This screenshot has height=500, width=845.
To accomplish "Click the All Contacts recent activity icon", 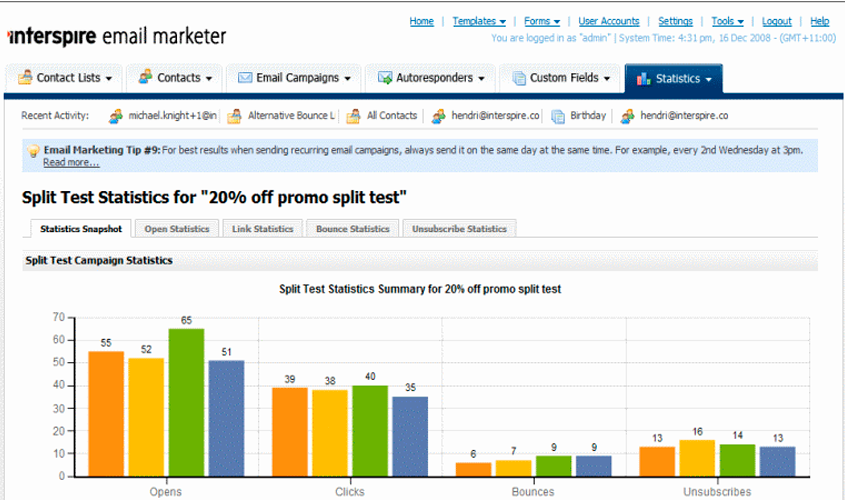I will (354, 116).
